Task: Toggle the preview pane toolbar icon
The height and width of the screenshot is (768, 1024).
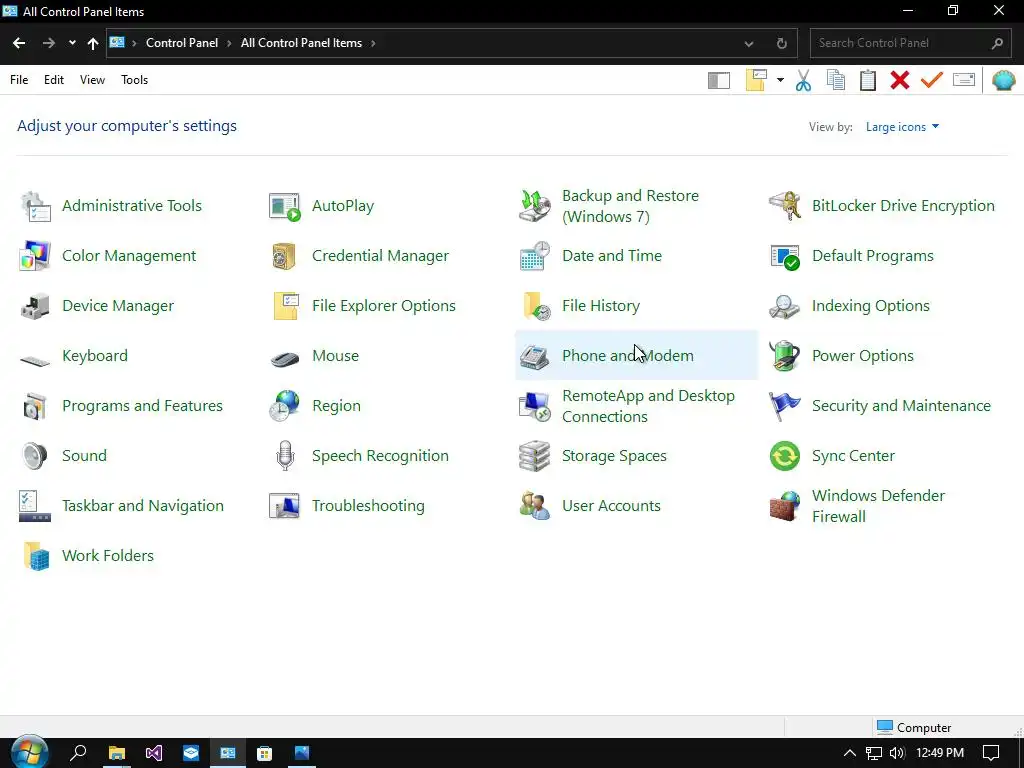Action: [x=719, y=80]
